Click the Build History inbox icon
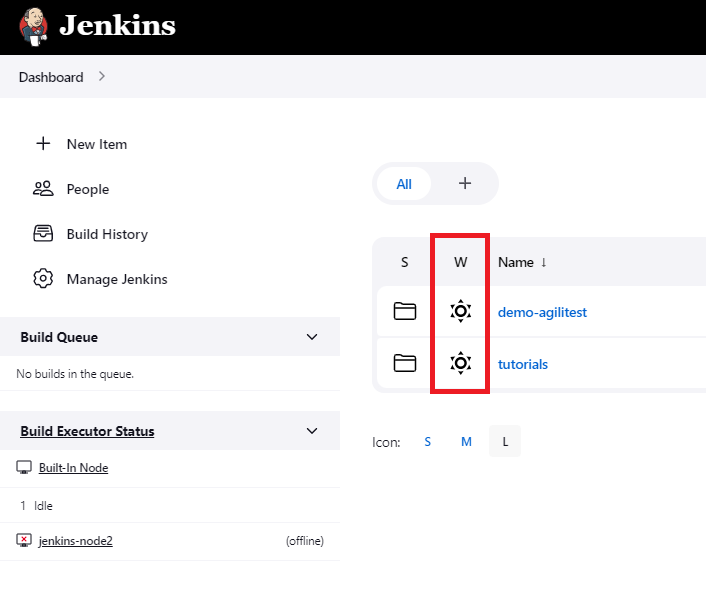 pos(43,234)
